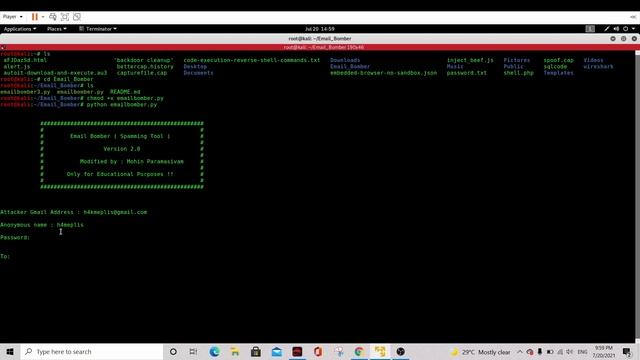Viewport: 640px width, 360px height.
Task: Click the red terminal title bar
Action: pos(320,47)
